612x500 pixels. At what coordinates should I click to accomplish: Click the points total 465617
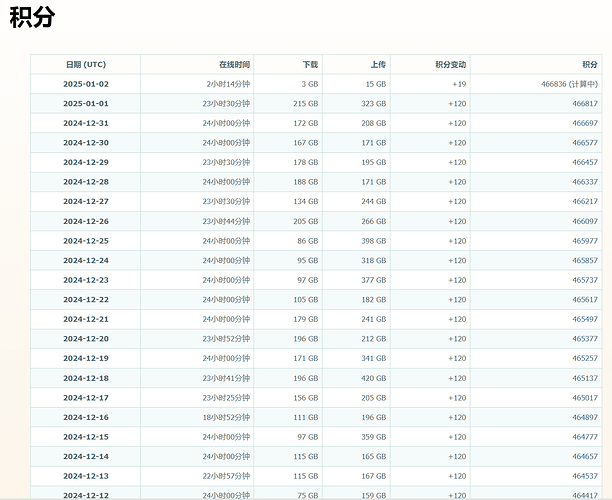click(585, 299)
